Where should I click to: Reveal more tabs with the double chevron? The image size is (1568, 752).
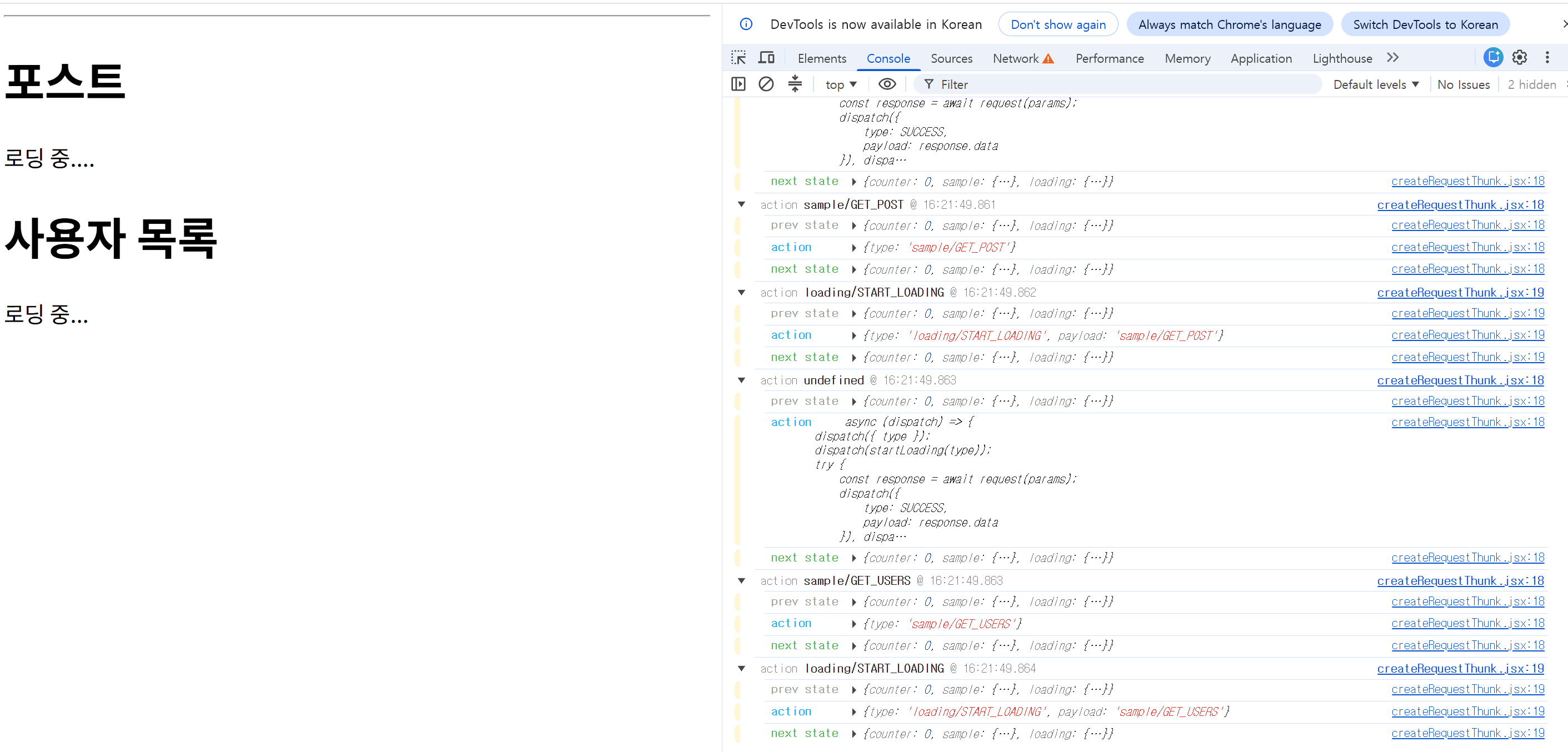point(1392,58)
